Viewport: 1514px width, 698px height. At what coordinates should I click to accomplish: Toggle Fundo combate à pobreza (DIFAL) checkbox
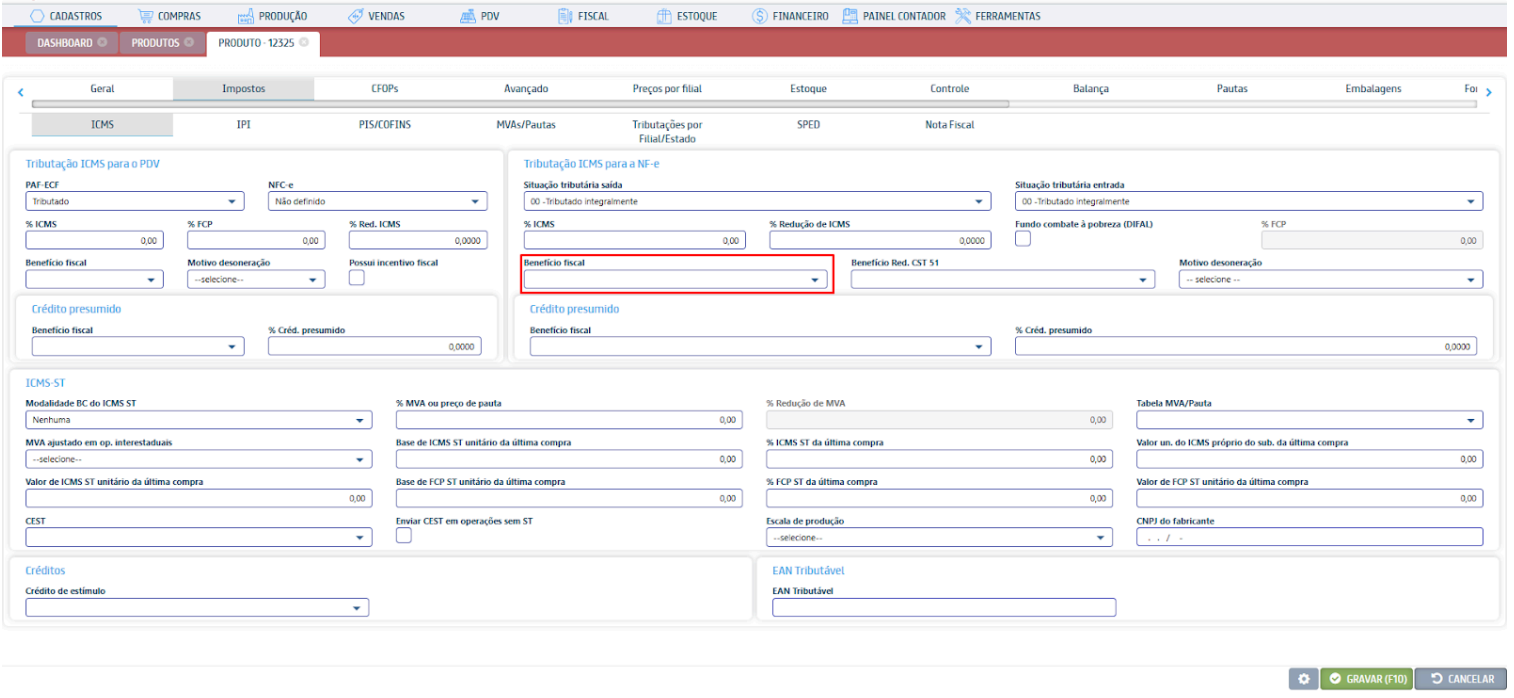tap(1023, 240)
